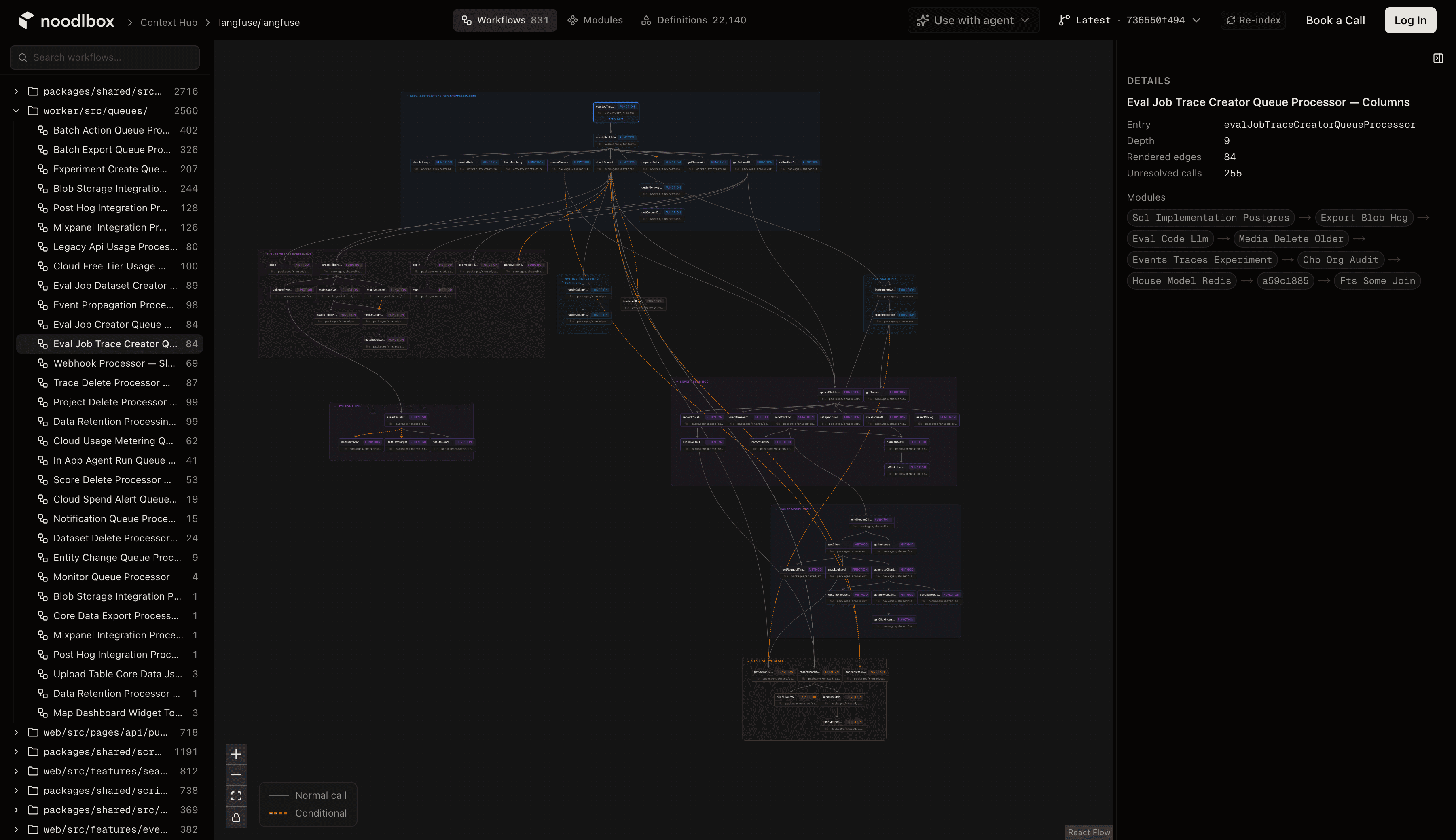Collapse the details side panel
The width and height of the screenshot is (1456, 840).
click(1438, 58)
